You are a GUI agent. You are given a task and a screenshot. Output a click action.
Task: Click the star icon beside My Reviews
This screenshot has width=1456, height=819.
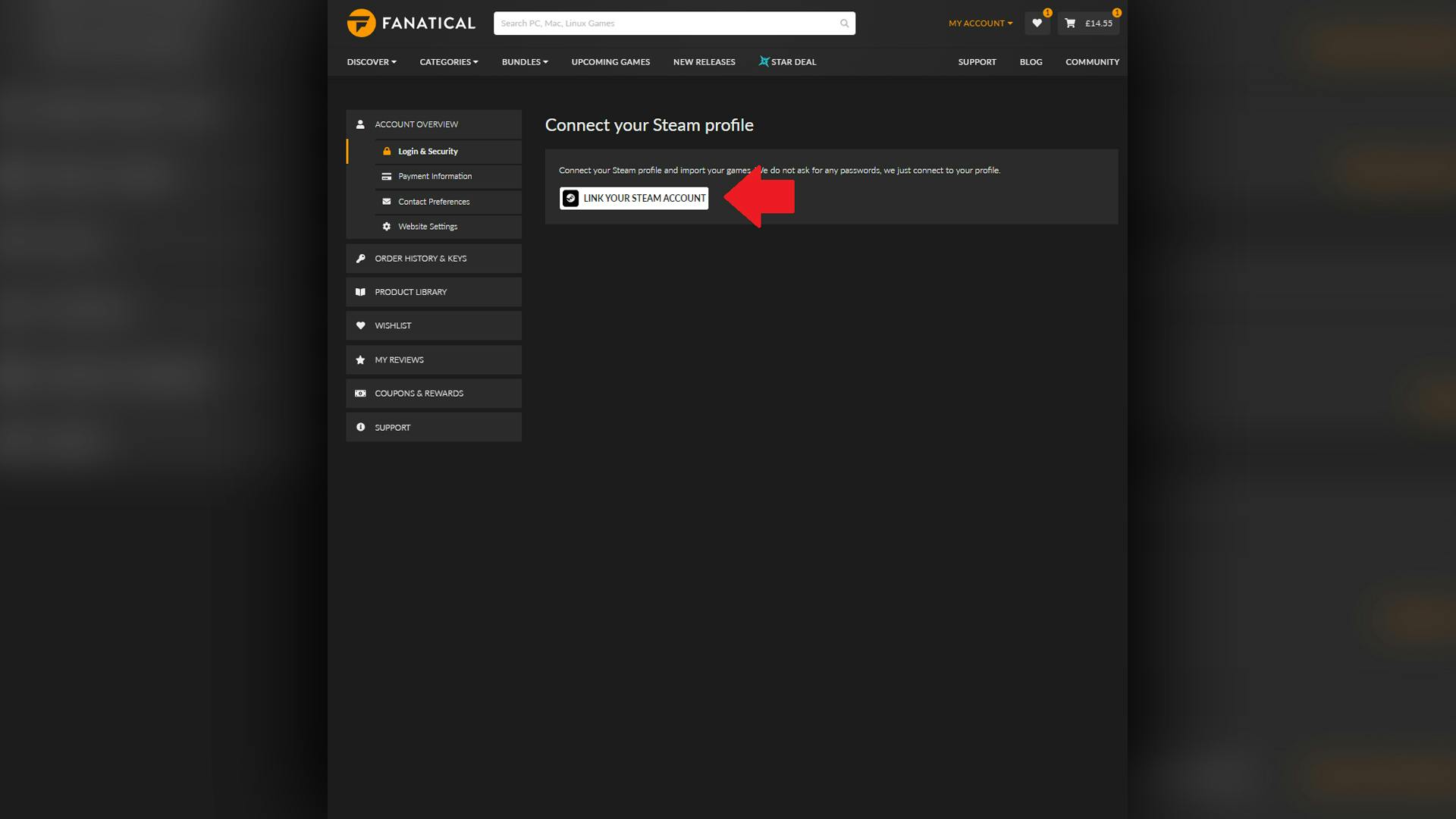(x=360, y=359)
